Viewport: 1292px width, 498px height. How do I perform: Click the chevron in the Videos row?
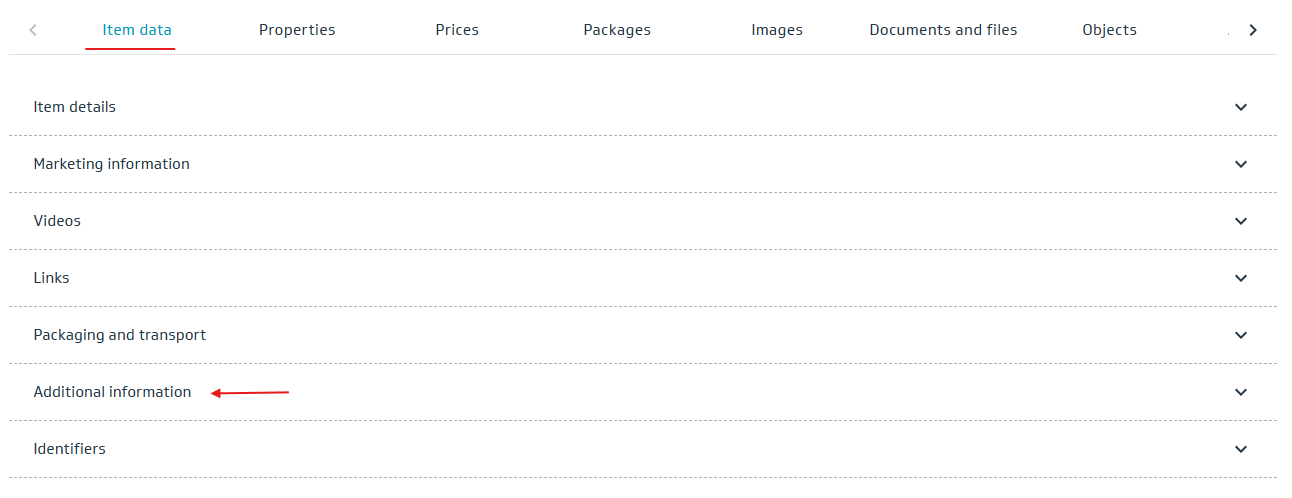(x=1241, y=221)
